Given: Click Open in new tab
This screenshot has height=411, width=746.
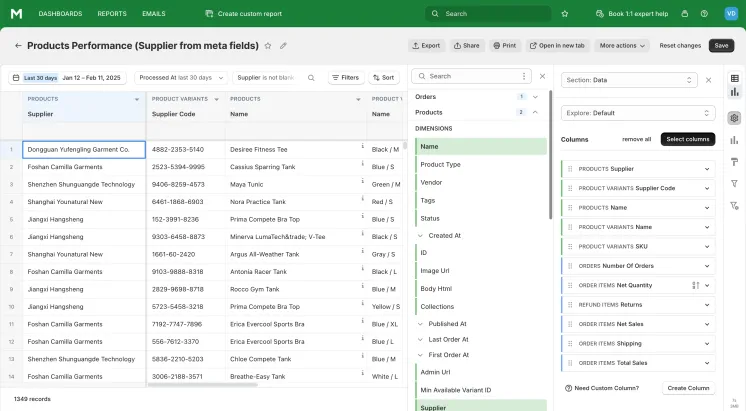Looking at the screenshot, I should pyautogui.click(x=557, y=46).
